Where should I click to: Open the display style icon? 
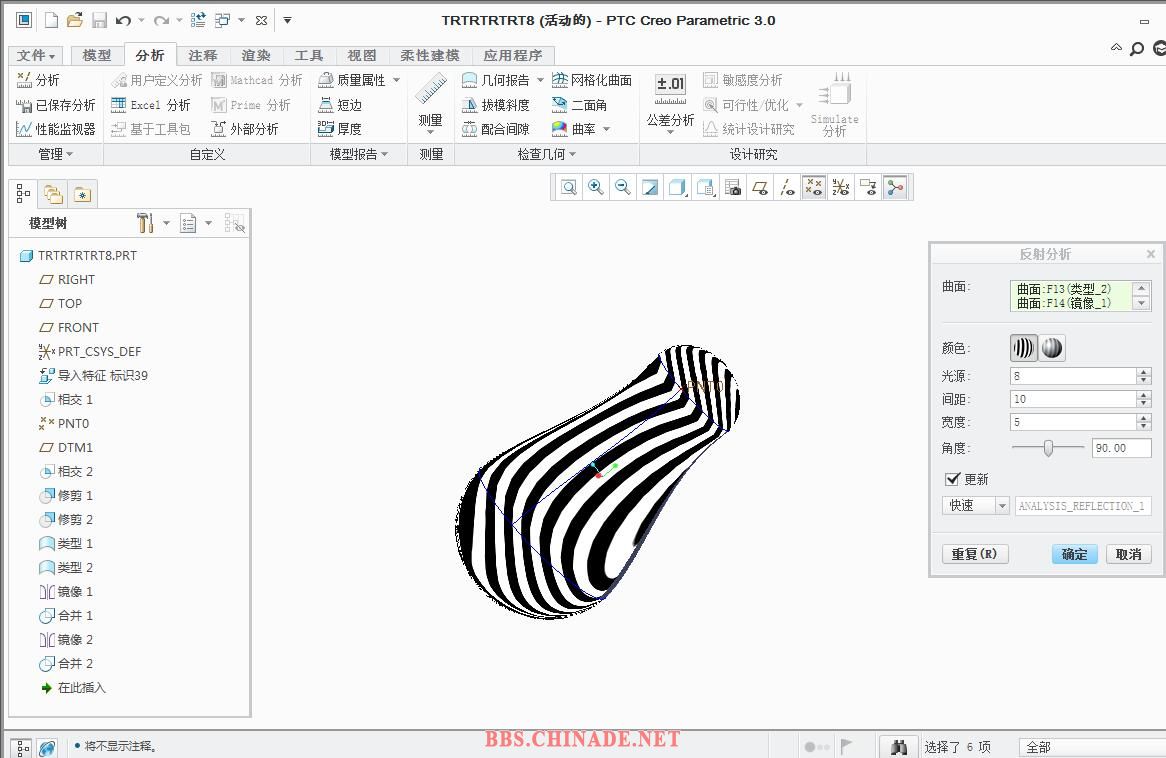(x=677, y=187)
